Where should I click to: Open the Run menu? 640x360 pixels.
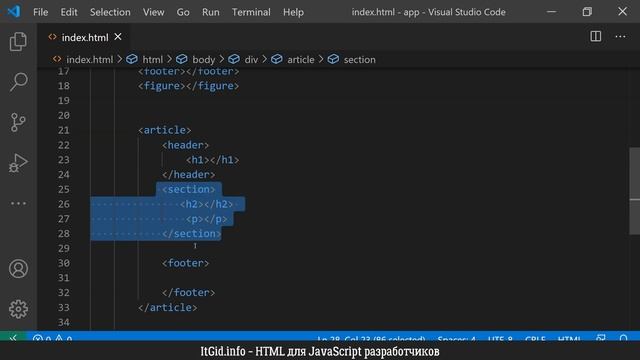[x=211, y=12]
